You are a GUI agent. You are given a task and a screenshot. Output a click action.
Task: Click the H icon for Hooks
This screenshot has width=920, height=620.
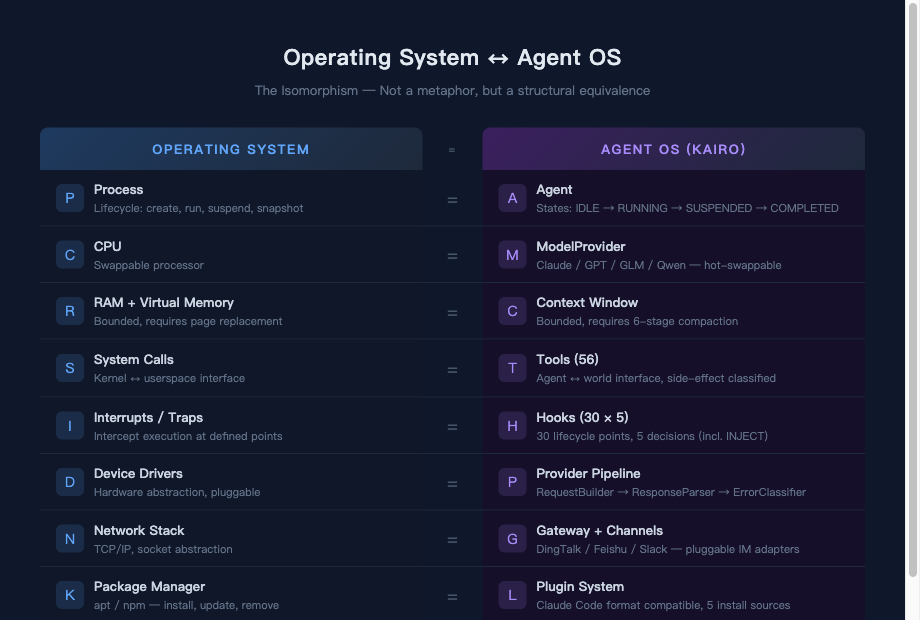click(512, 426)
